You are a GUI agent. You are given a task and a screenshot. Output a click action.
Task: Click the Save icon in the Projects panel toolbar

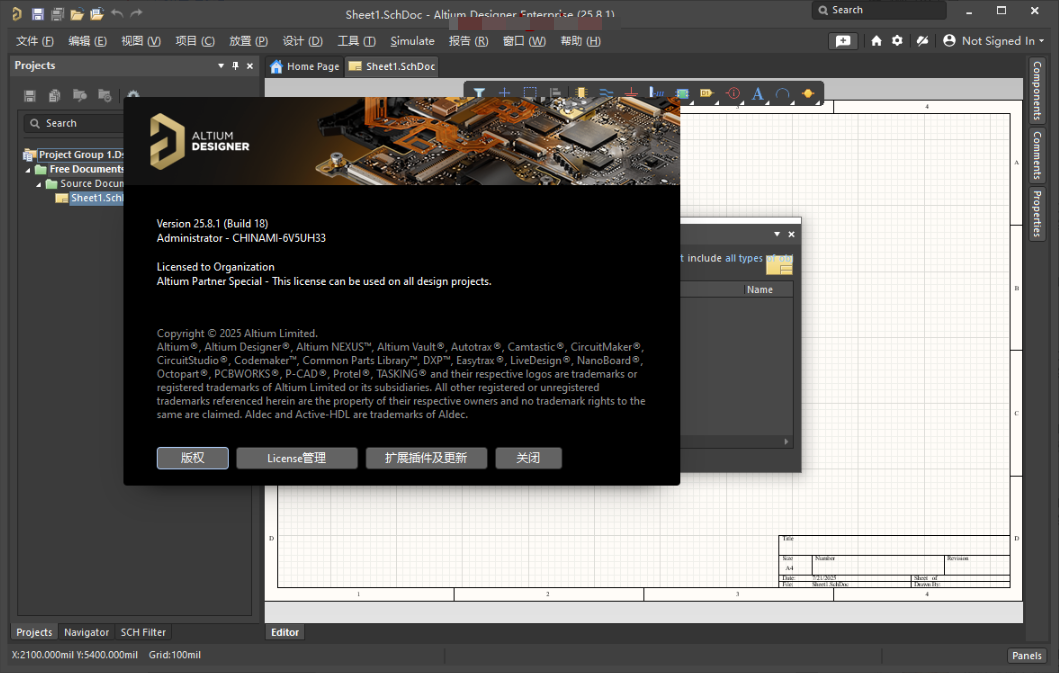[x=30, y=96]
